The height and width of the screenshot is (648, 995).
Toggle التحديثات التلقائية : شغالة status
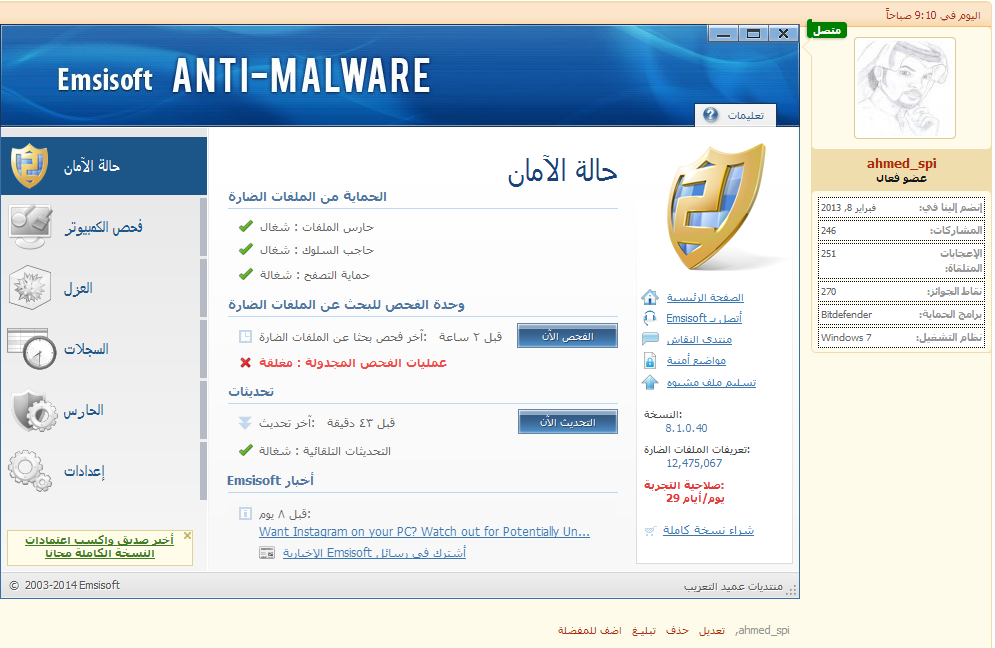[325, 451]
